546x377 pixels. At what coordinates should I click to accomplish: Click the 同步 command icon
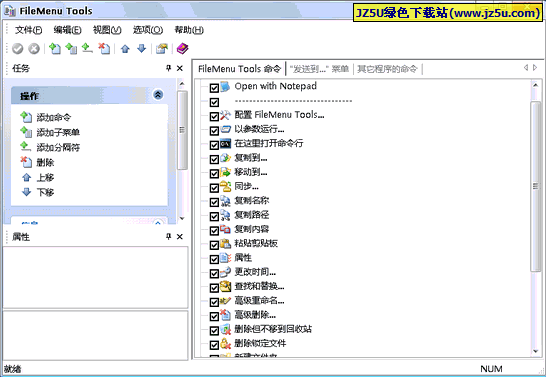coord(226,187)
